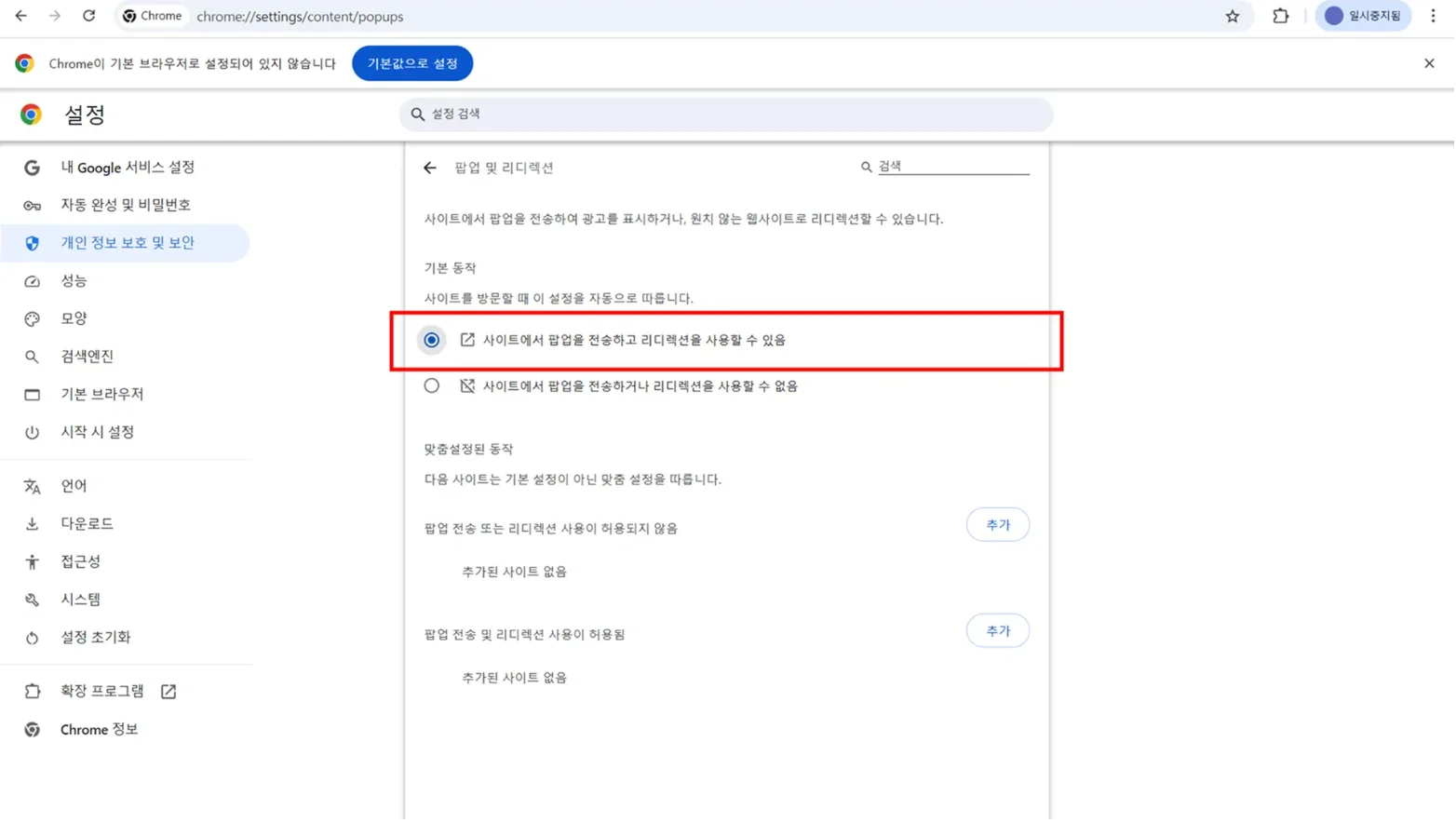Click the 검색 field in popups panel

[952, 167]
